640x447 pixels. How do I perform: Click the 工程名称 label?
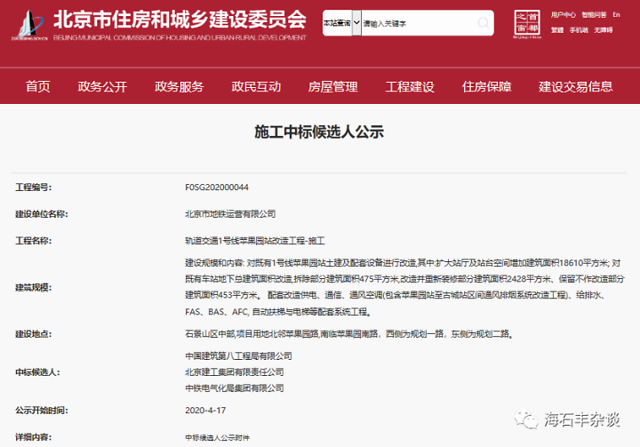33,241
